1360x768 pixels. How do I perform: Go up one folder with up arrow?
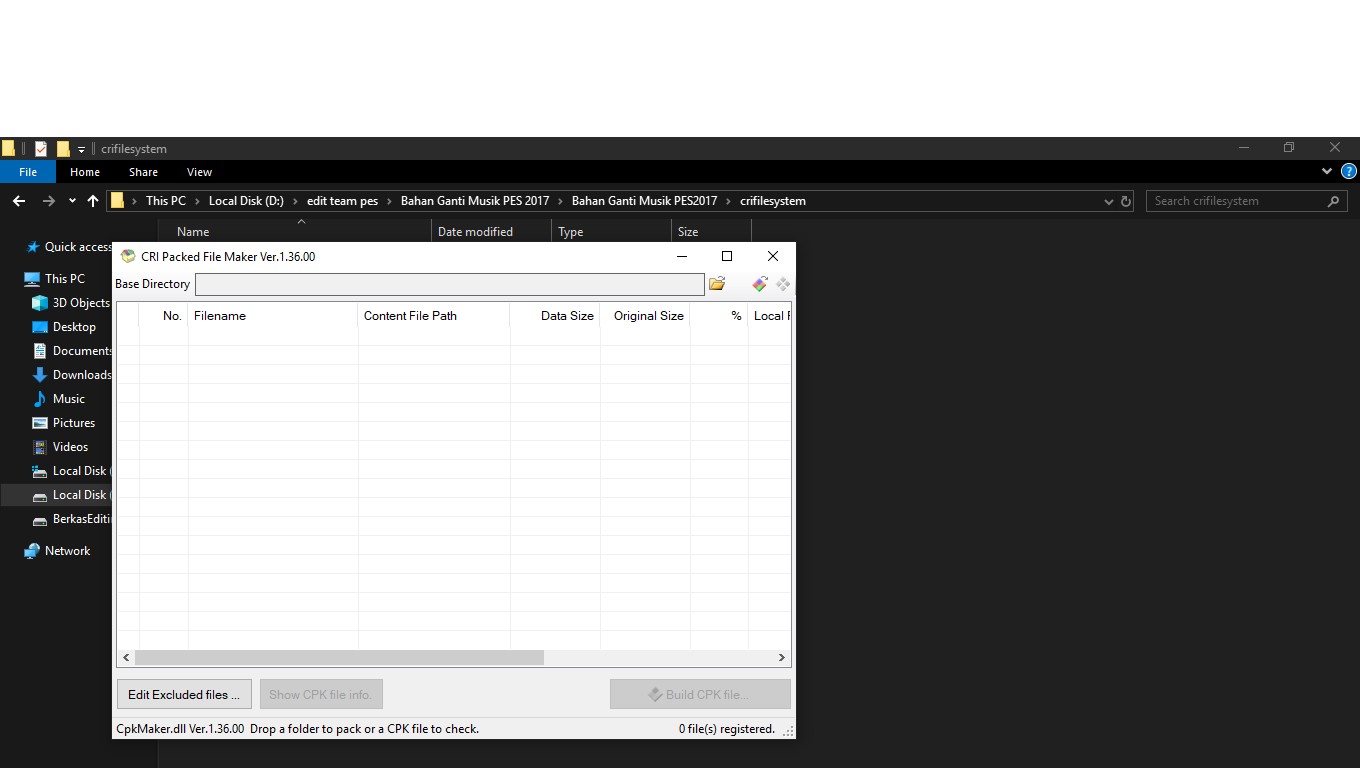pyautogui.click(x=93, y=201)
